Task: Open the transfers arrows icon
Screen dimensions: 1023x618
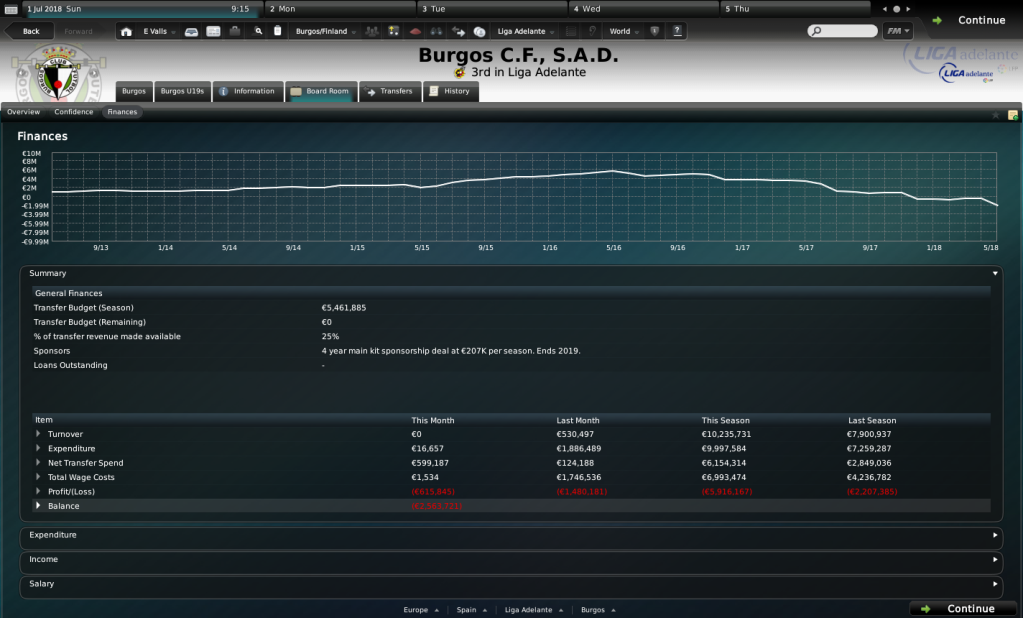Action: pyautogui.click(x=459, y=31)
